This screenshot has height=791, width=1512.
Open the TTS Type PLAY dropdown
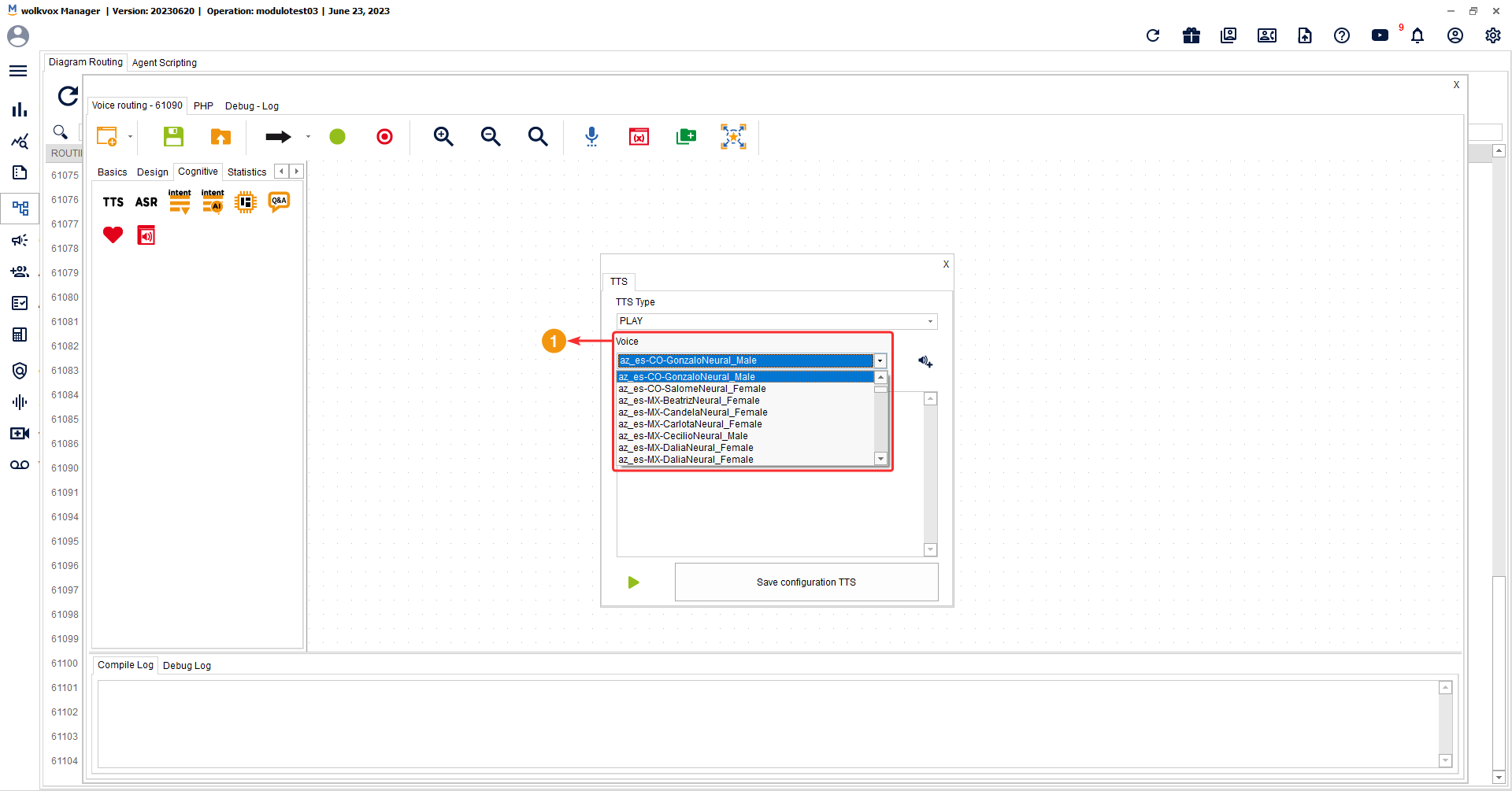pyautogui.click(x=776, y=321)
